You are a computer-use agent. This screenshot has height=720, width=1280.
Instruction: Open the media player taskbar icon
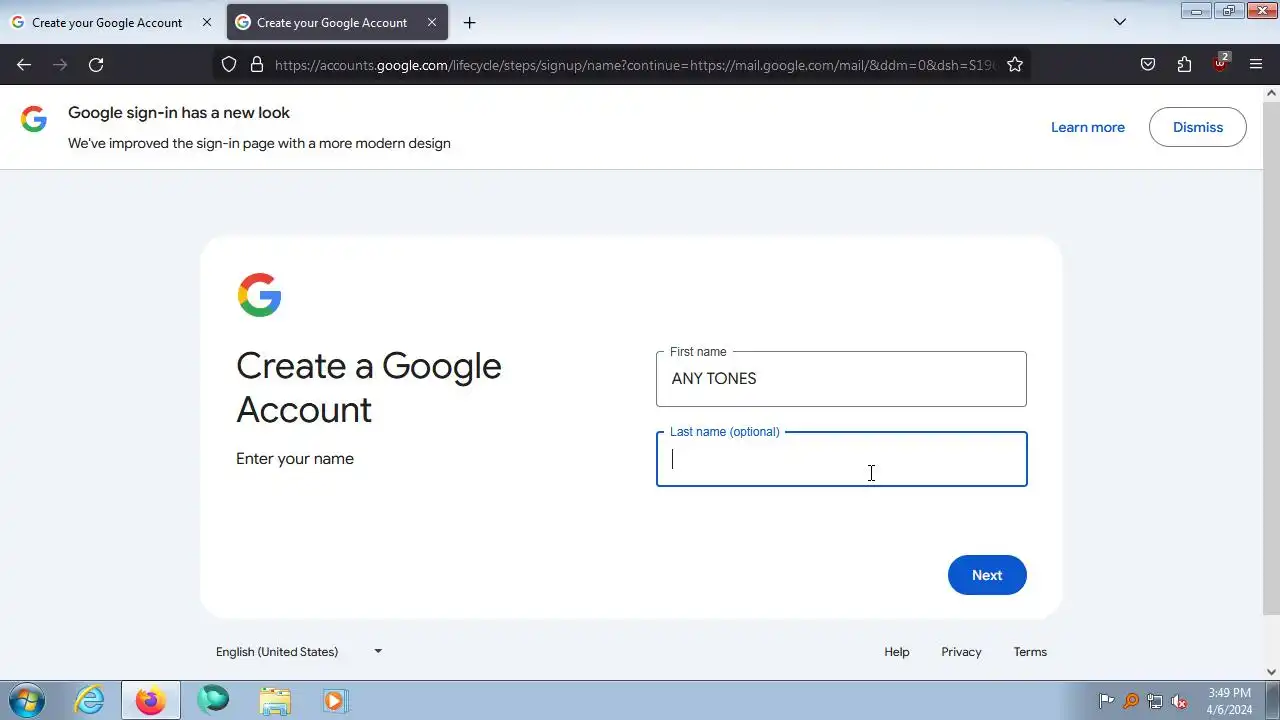click(335, 700)
